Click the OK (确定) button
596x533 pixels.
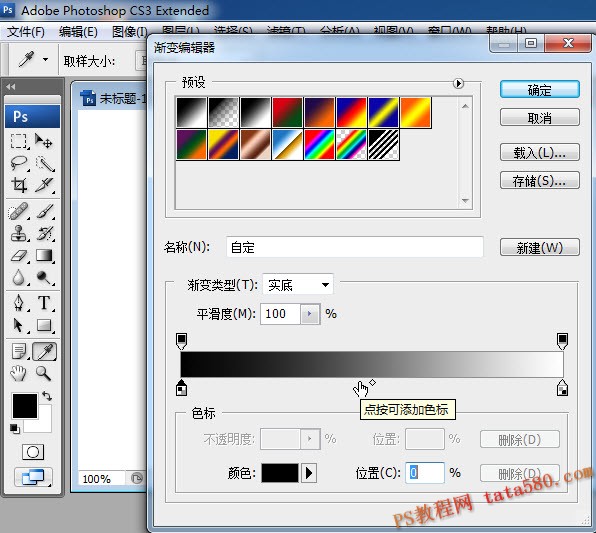click(x=540, y=90)
